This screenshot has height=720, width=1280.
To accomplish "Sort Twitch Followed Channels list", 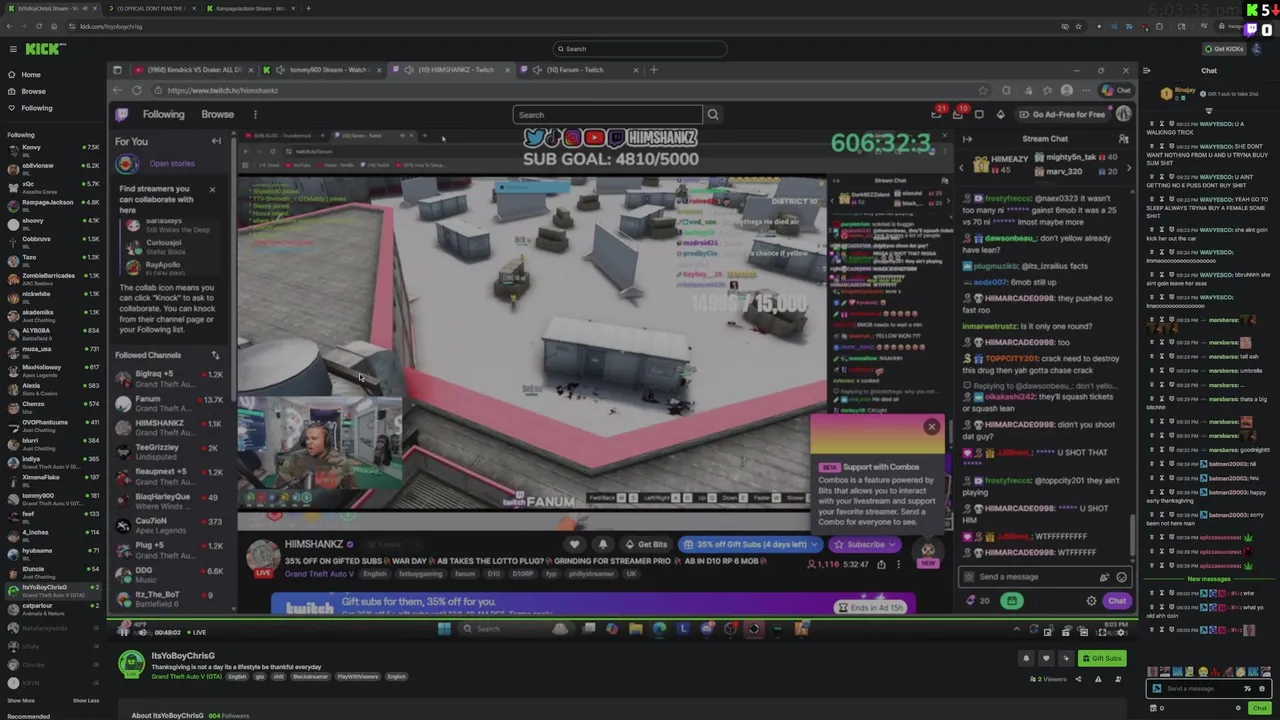I will click(x=215, y=355).
